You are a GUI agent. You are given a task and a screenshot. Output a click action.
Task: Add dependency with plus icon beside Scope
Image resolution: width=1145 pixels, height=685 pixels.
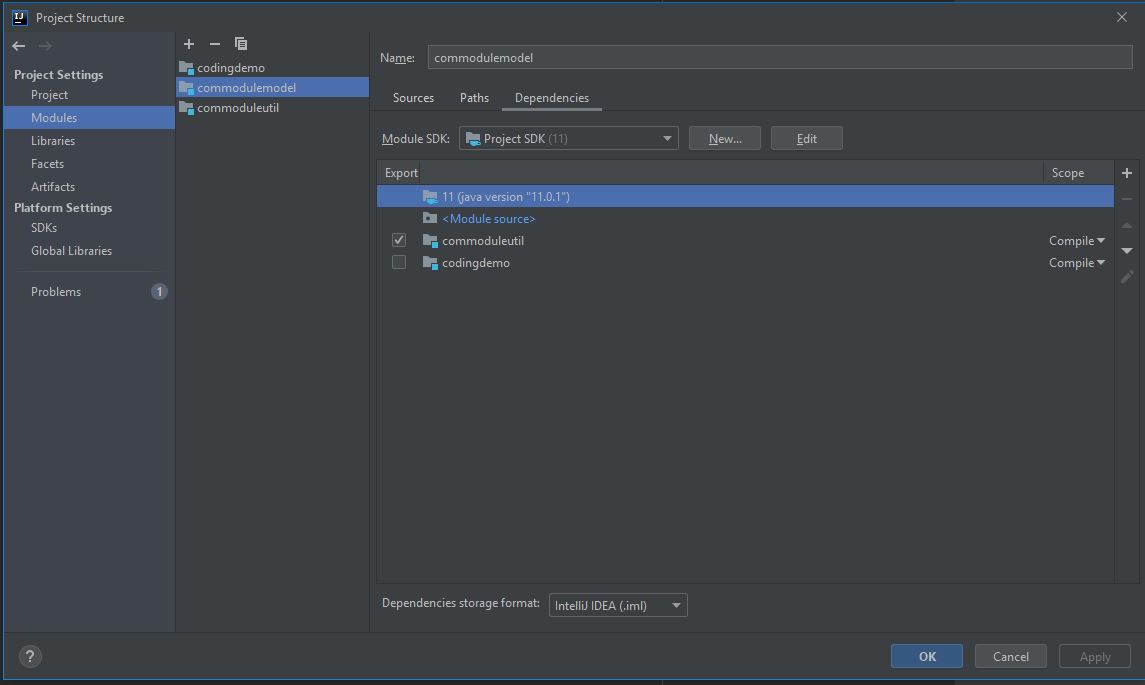[x=1127, y=173]
